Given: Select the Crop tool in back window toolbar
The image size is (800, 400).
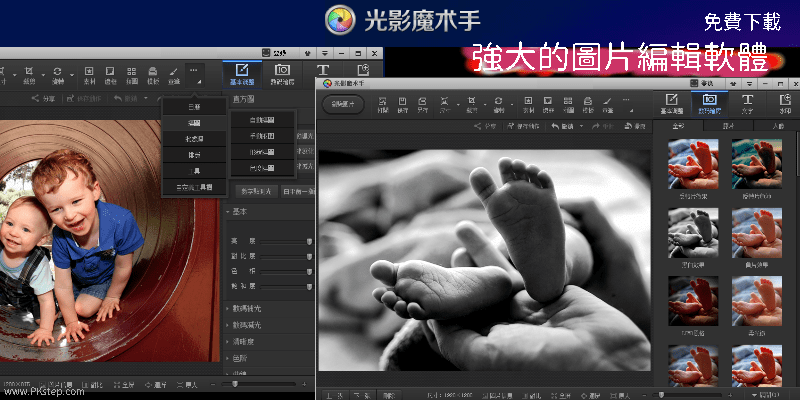Looking at the screenshot, I should click(30, 74).
